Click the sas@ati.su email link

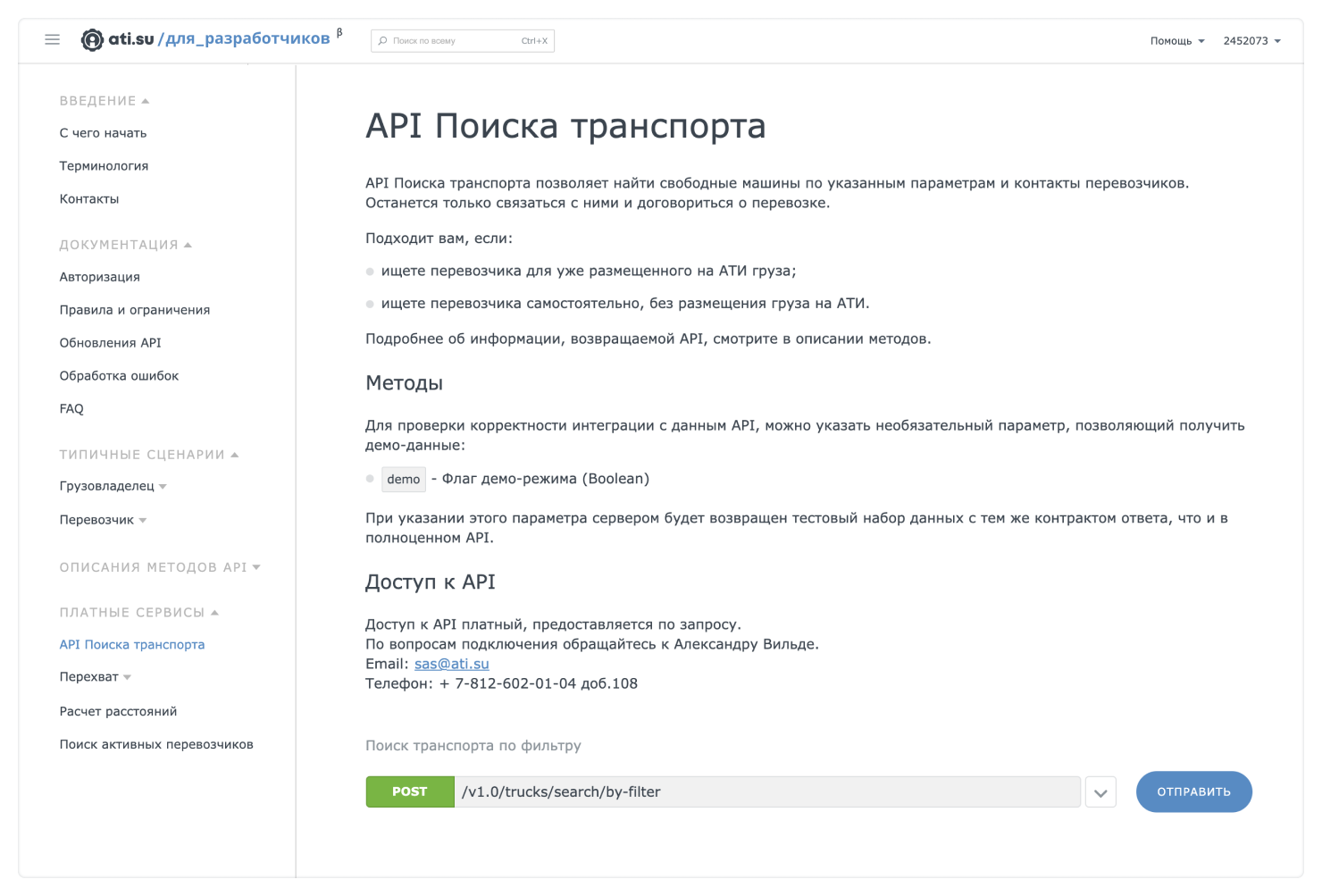[x=451, y=664]
